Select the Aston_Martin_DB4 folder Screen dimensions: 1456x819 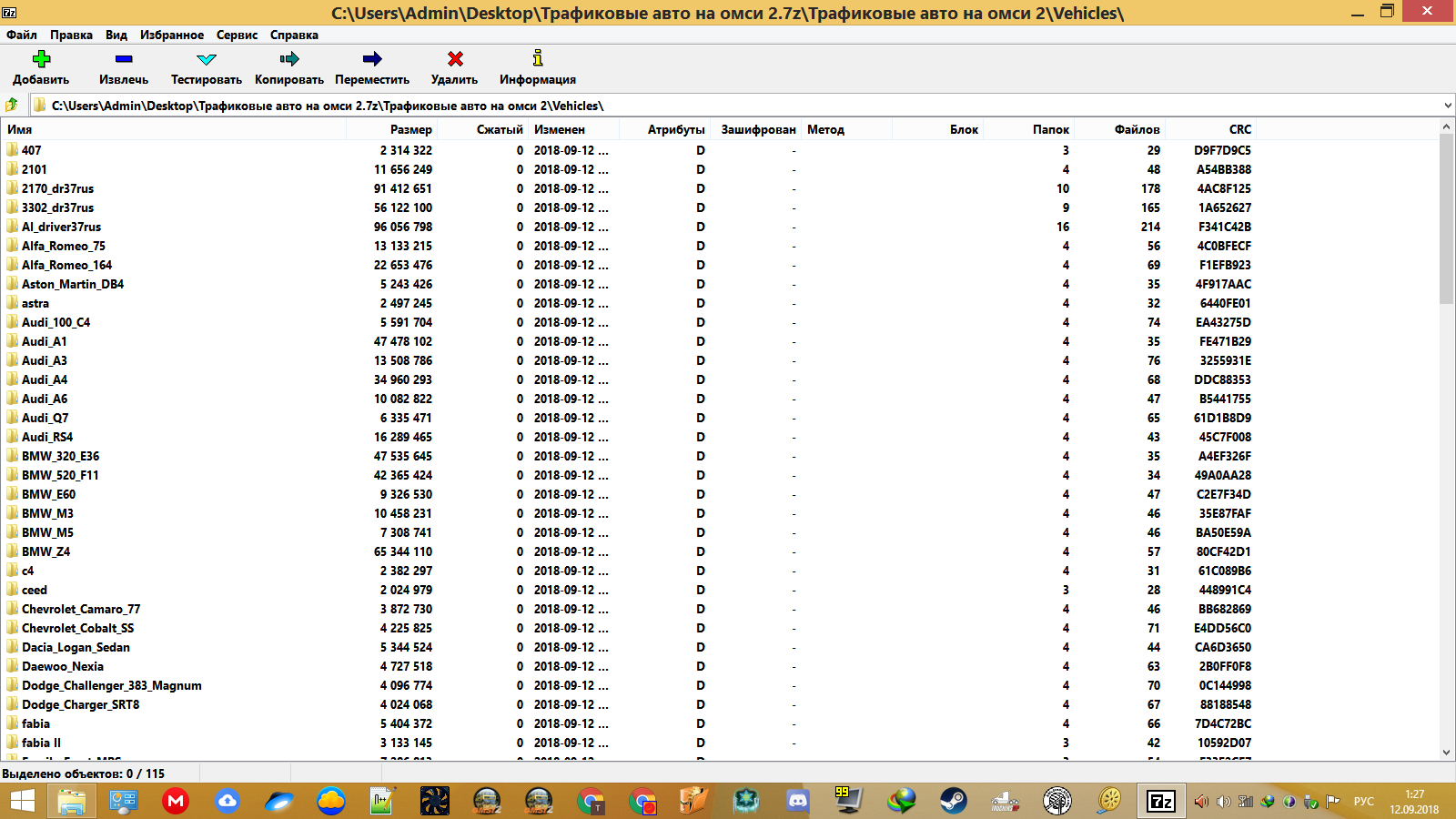[73, 284]
